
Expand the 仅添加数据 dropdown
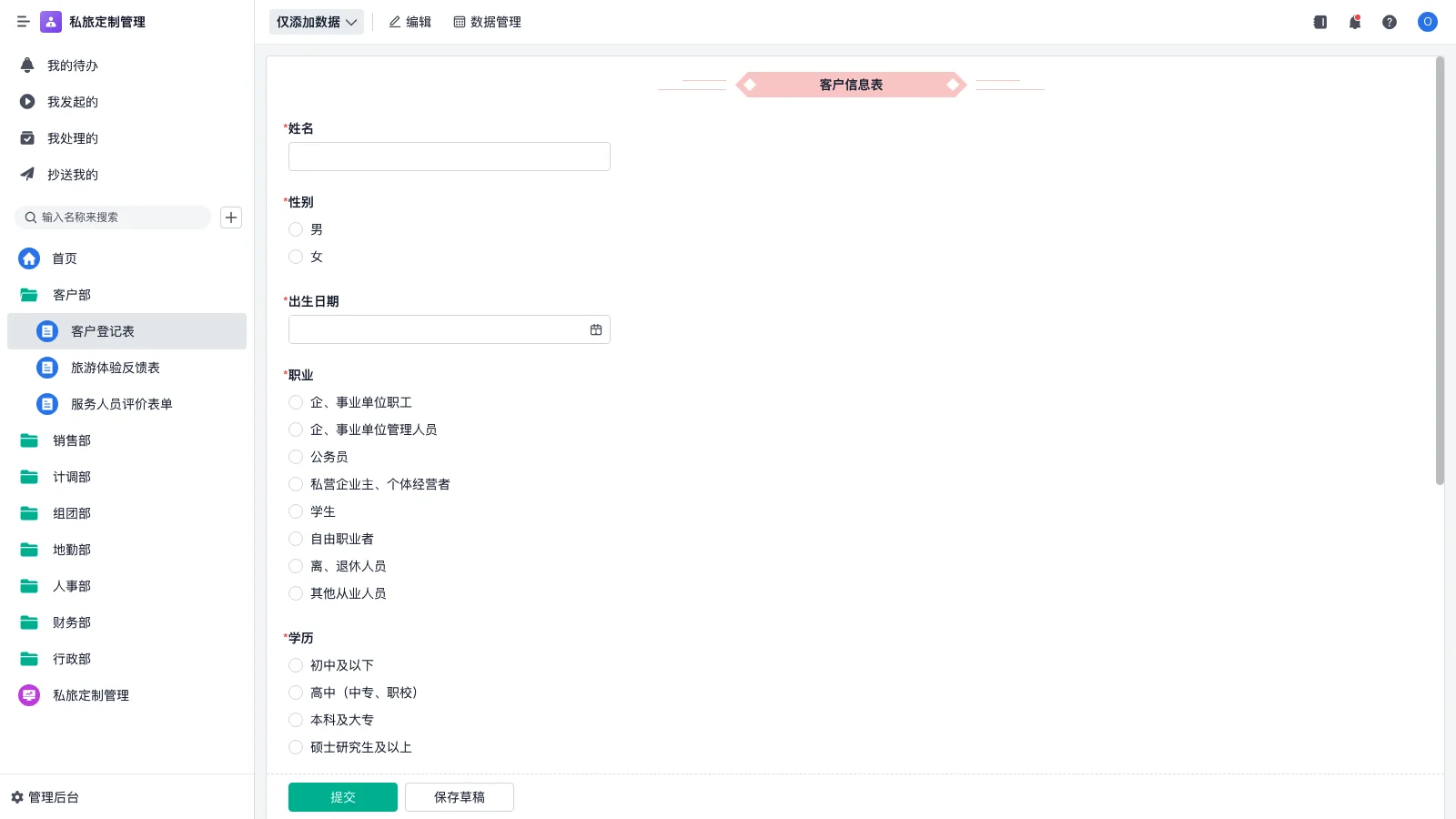pyautogui.click(x=316, y=22)
